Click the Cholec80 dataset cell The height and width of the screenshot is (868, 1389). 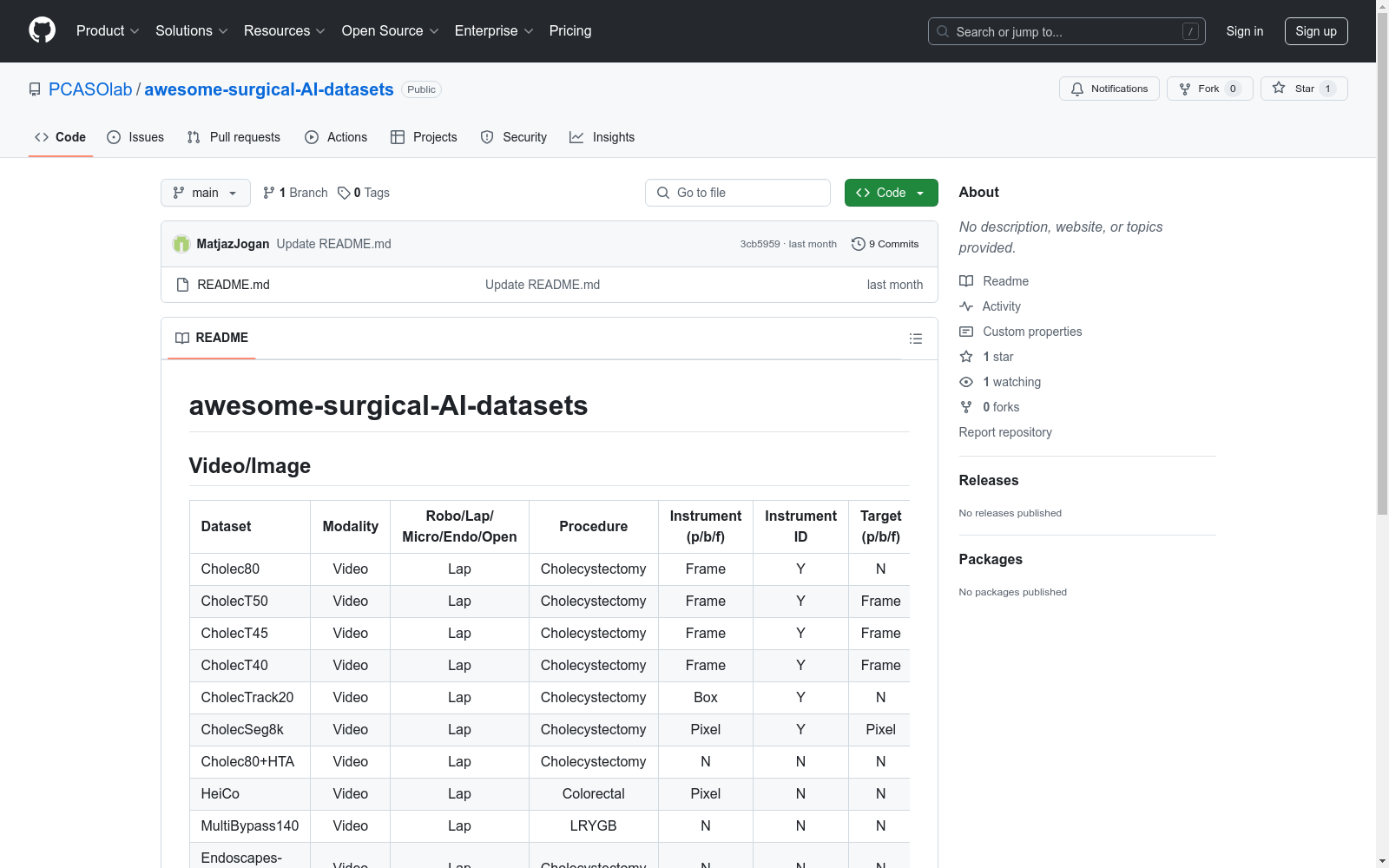click(250, 569)
